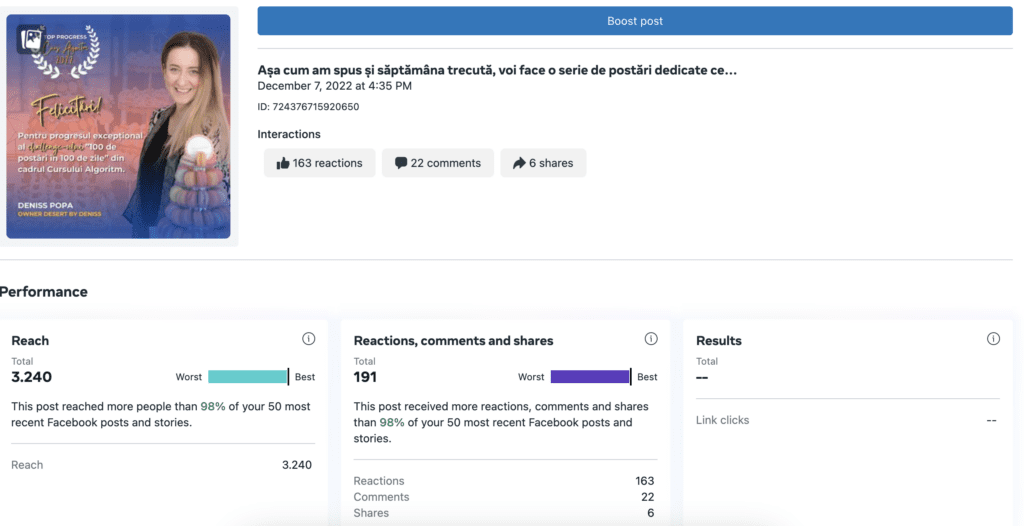Click the Boost post button
1024x526 pixels.
pyautogui.click(x=635, y=21)
